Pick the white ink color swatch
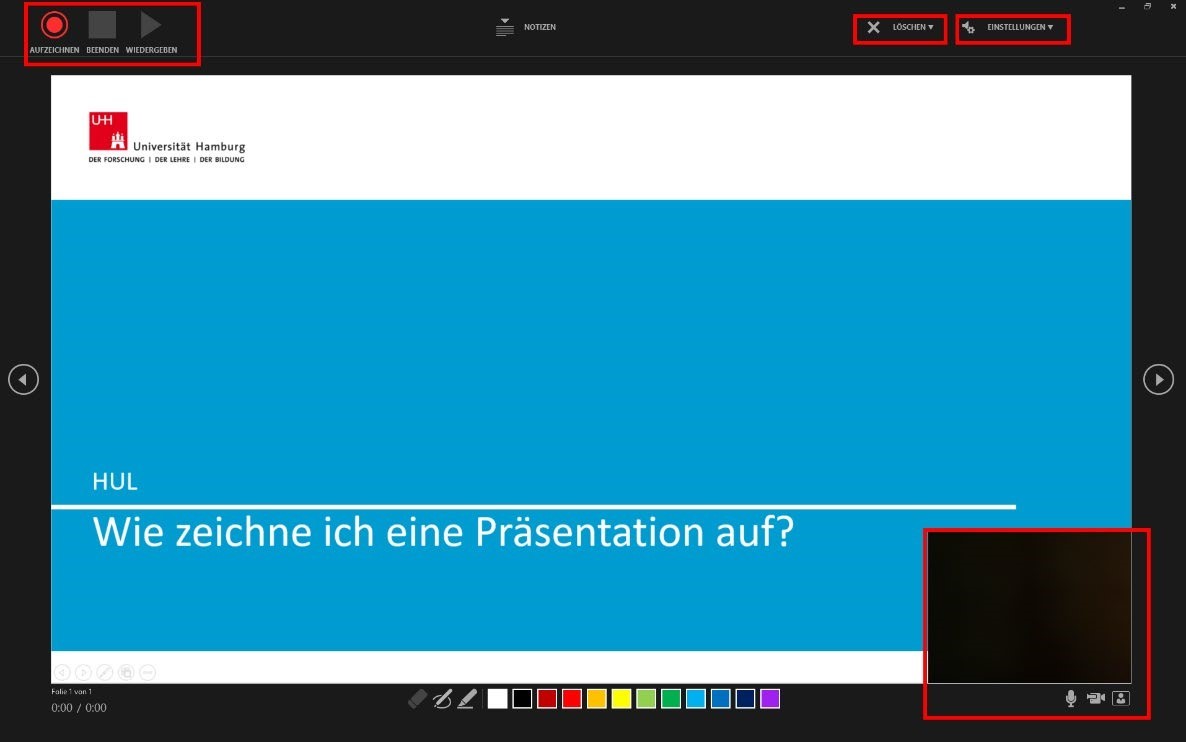1186x742 pixels. click(497, 699)
